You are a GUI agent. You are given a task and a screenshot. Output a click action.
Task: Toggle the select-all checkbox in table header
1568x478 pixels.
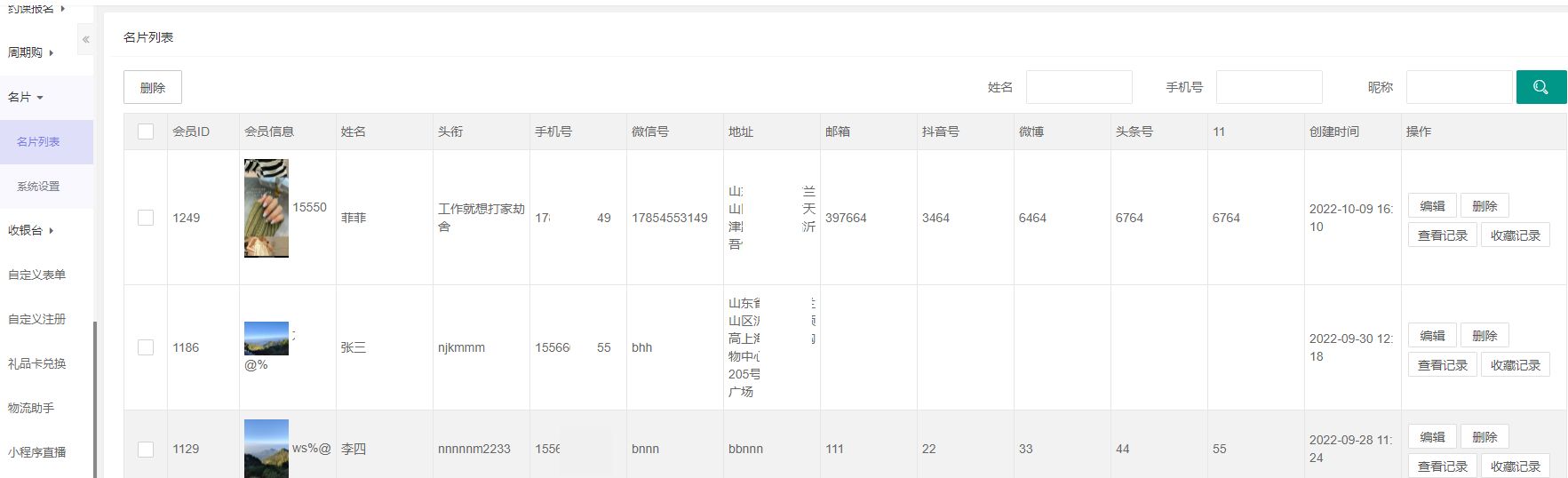146,131
